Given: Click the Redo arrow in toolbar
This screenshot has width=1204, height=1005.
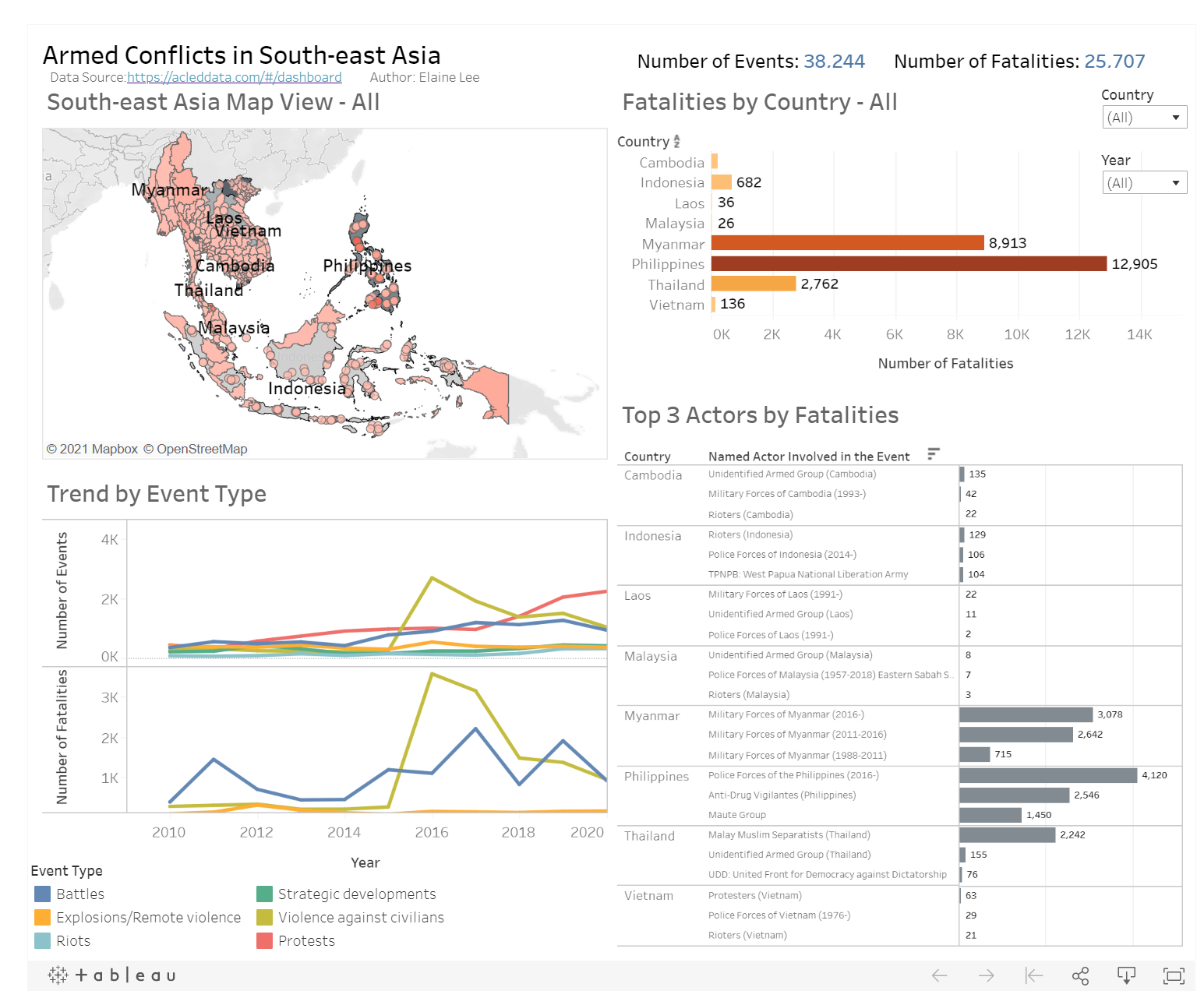Looking at the screenshot, I should pyautogui.click(x=986, y=975).
